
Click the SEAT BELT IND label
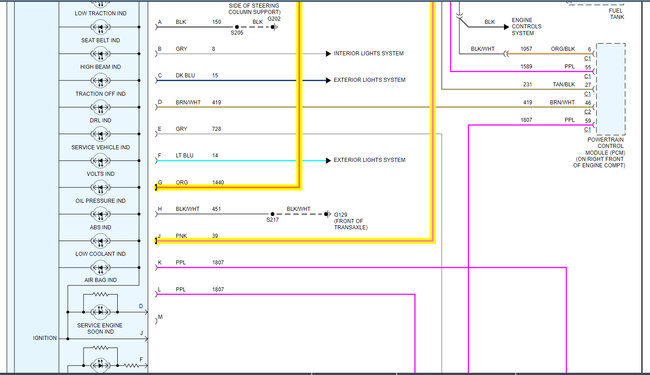100,40
